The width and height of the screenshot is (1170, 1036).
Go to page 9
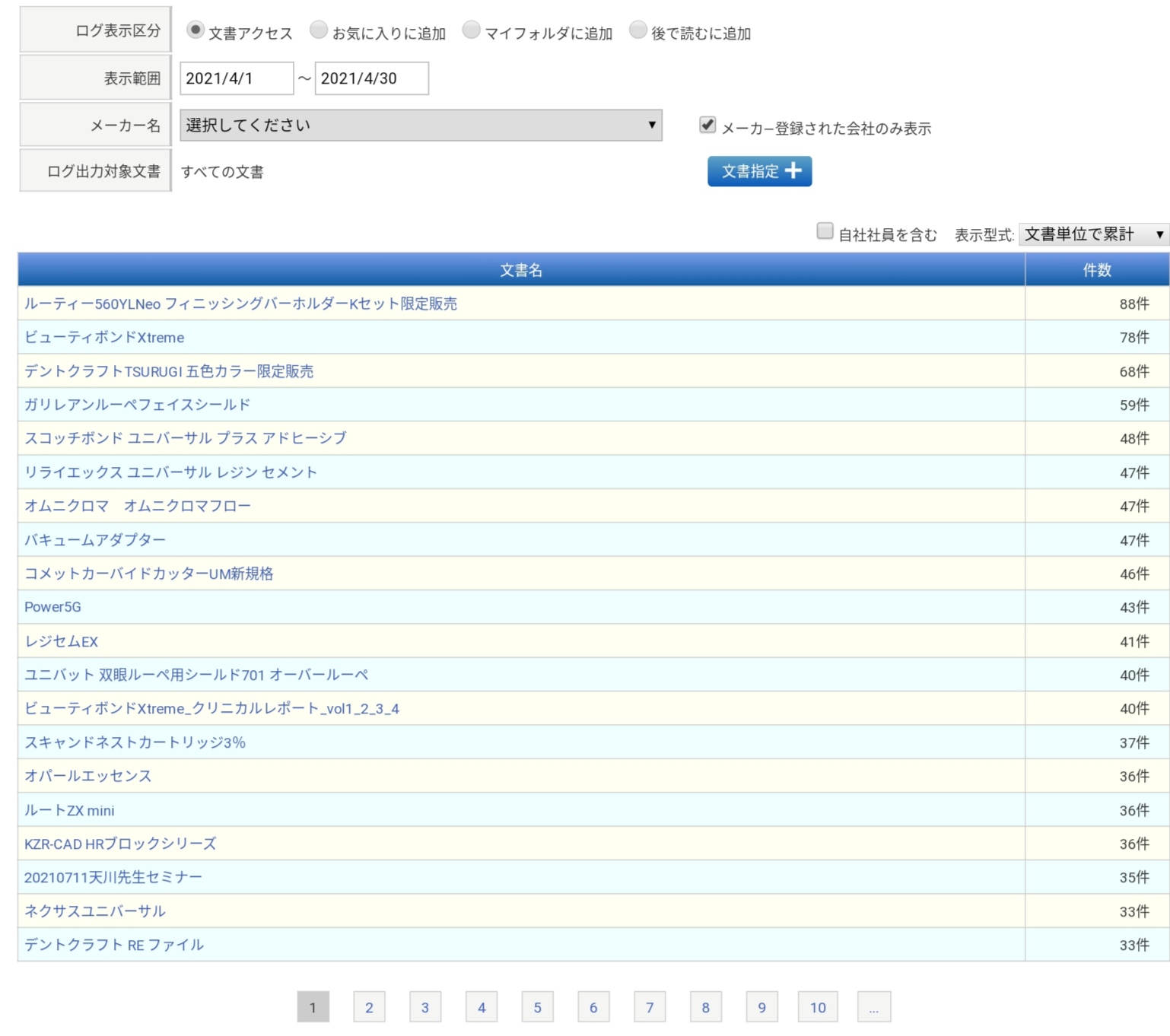pyautogui.click(x=762, y=1007)
